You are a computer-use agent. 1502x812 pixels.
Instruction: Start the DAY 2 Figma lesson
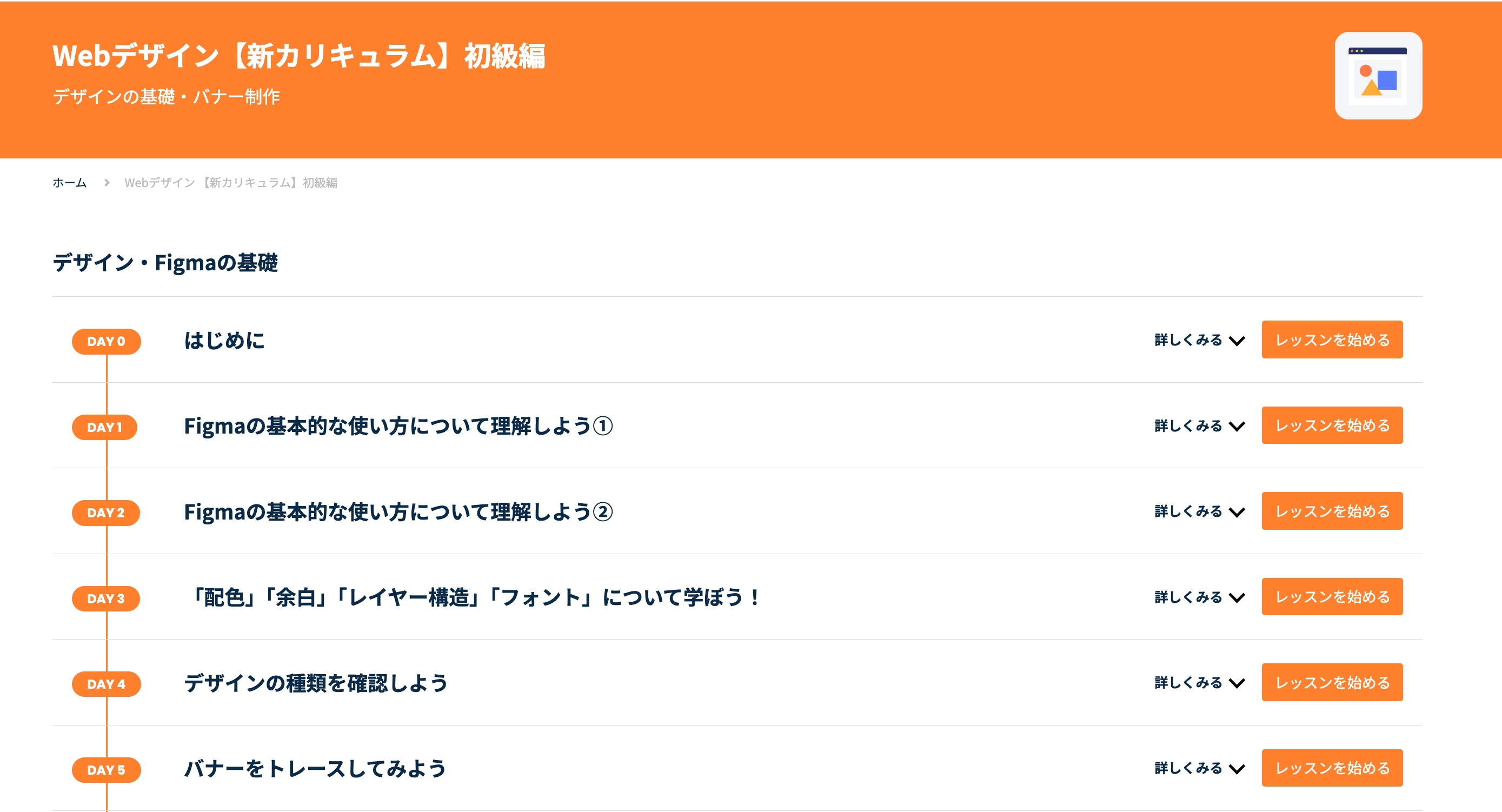1332,511
